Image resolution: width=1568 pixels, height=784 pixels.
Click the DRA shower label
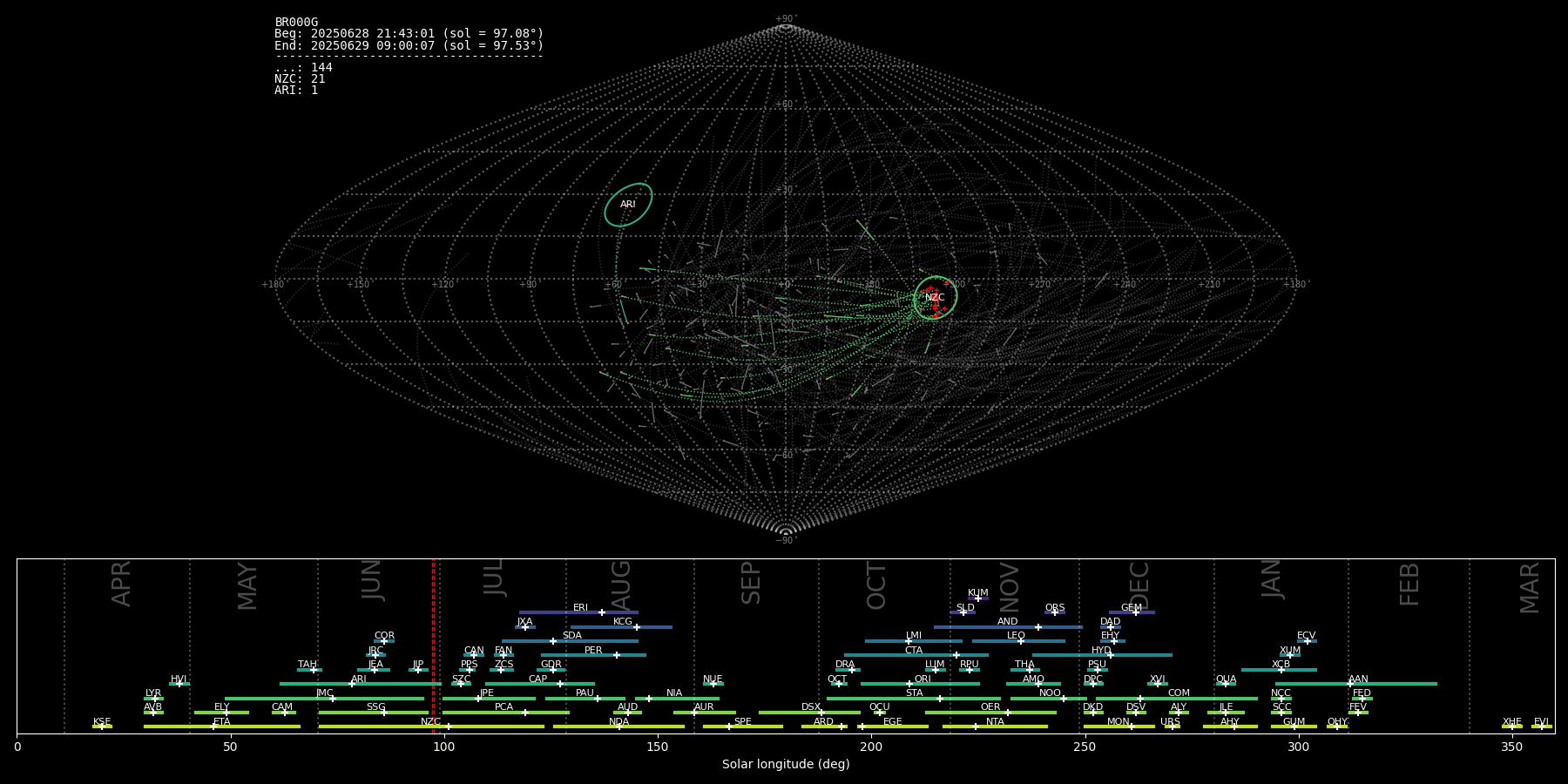(x=845, y=665)
